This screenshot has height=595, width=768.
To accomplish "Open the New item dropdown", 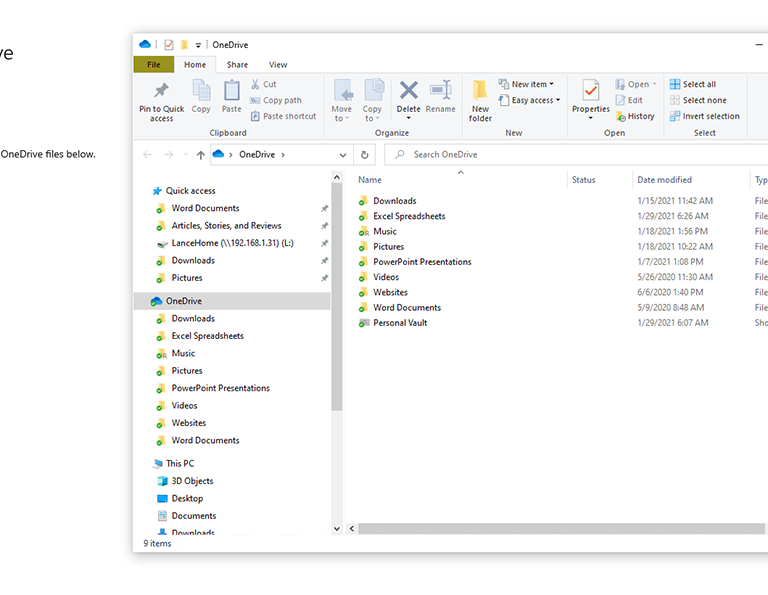I will pyautogui.click(x=552, y=84).
